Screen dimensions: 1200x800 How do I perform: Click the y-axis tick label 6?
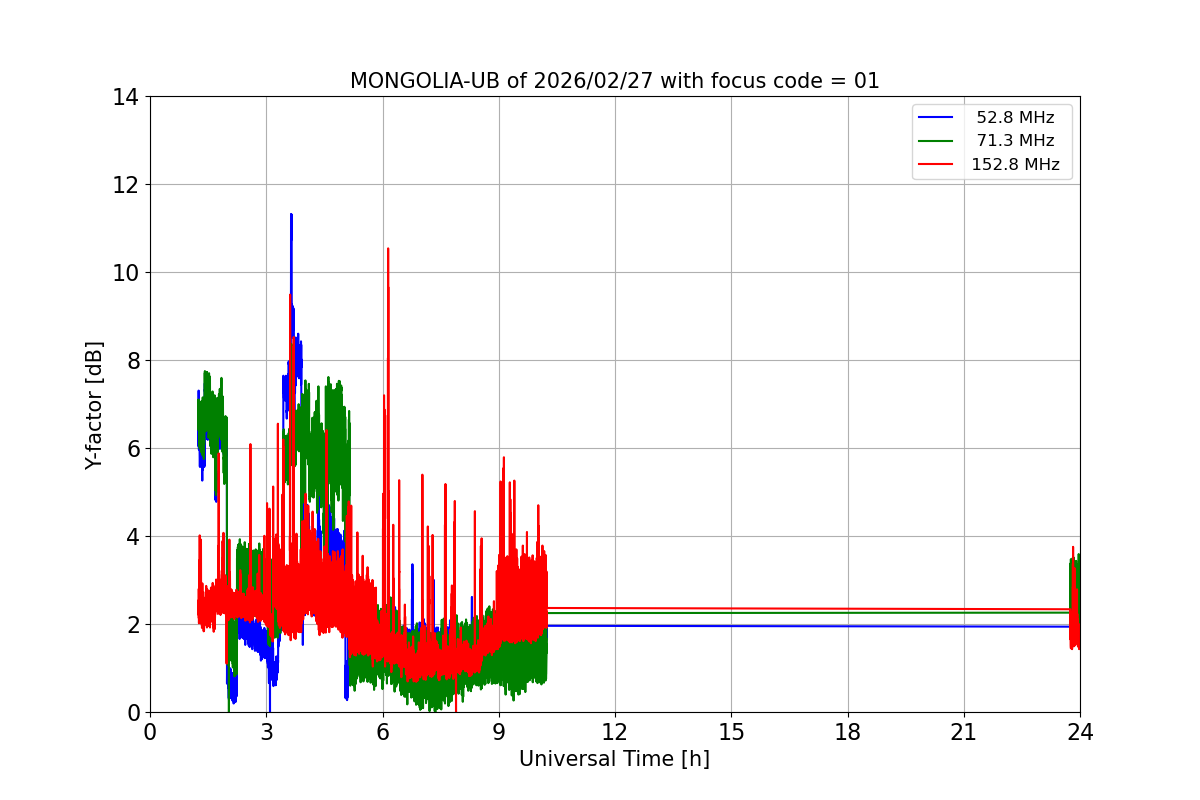(x=132, y=449)
